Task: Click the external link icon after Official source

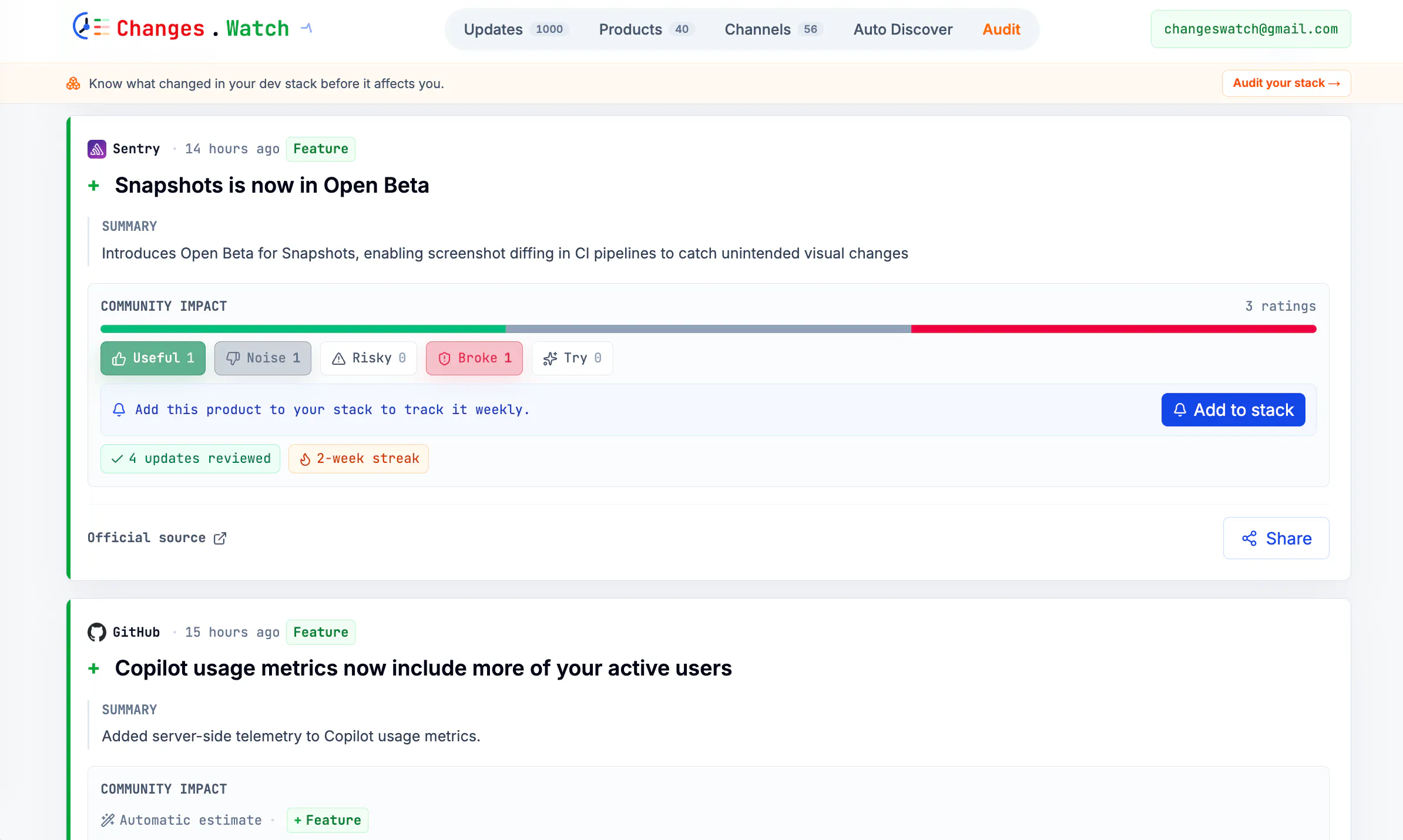Action: [x=220, y=538]
